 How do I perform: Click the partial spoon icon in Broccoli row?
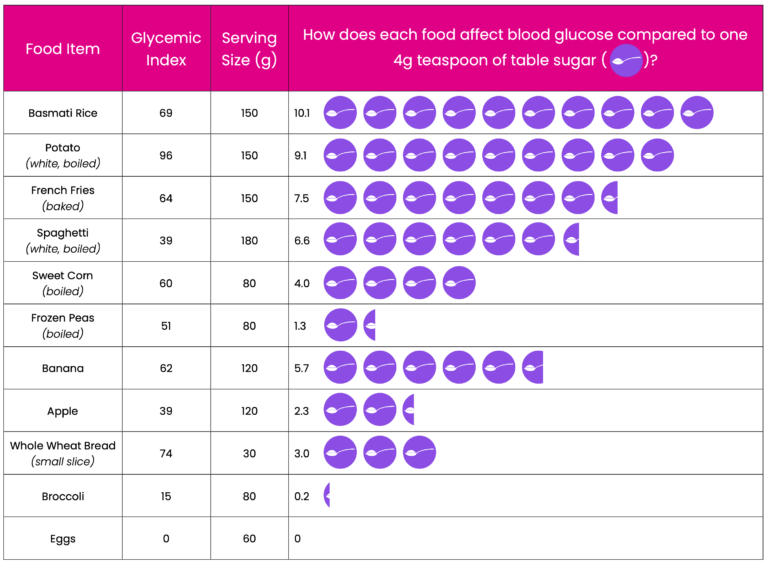(327, 495)
